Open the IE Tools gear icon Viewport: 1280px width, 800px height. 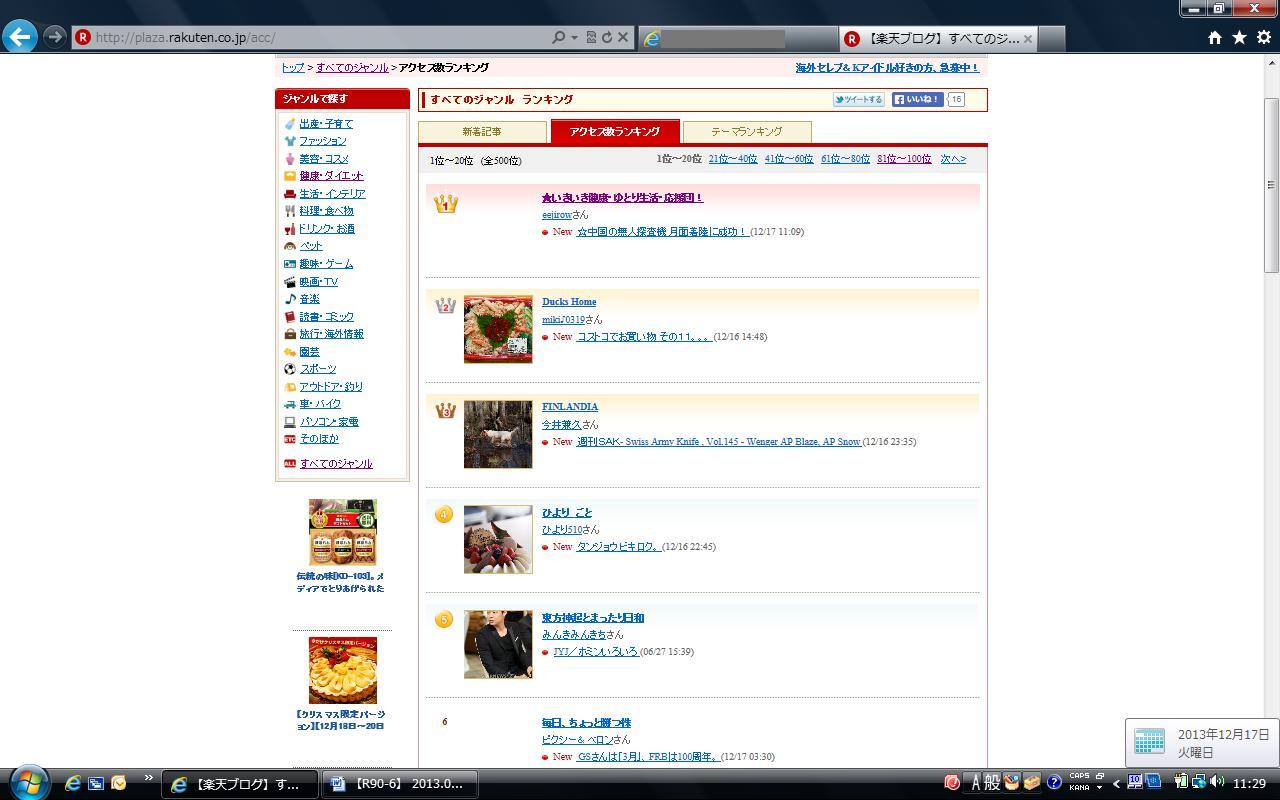1264,37
